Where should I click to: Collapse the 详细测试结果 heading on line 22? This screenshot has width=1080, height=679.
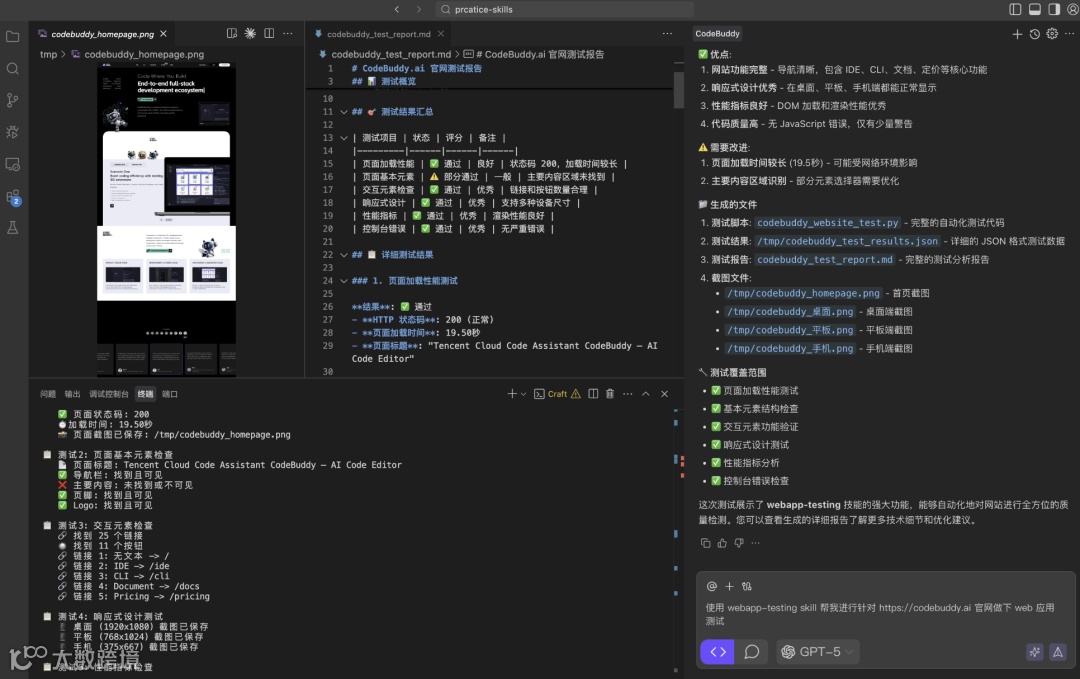click(x=344, y=255)
